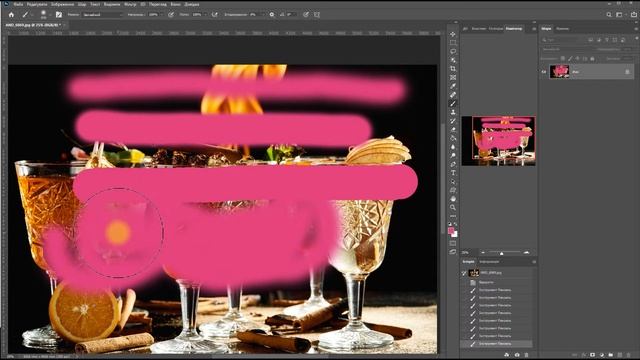Open the 3D menu
The height and width of the screenshot is (360, 640).
[x=143, y=4]
